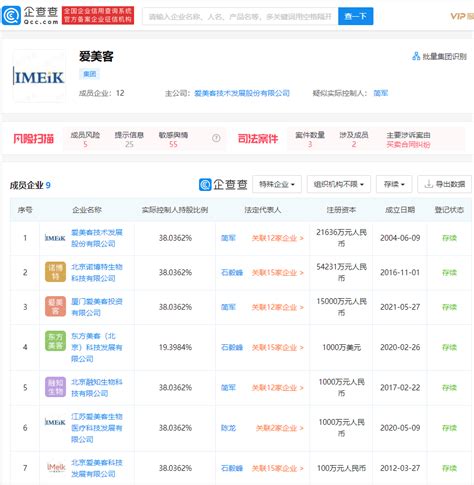Click legal representative 简军 in row 5
Image resolution: width=474 pixels, height=485 pixels.
(228, 388)
